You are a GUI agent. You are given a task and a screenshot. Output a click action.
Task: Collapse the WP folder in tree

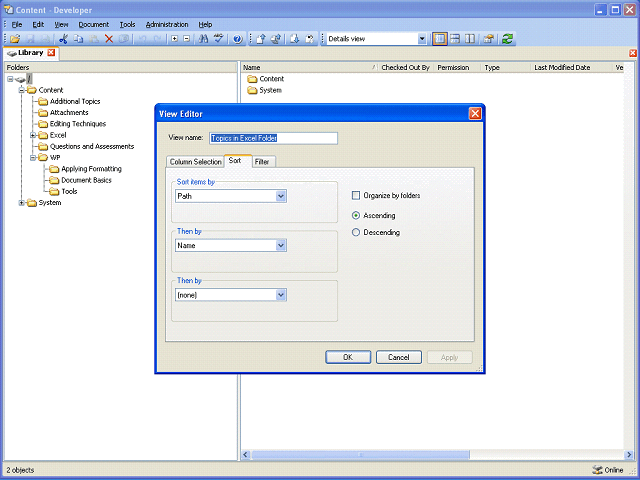click(x=33, y=158)
